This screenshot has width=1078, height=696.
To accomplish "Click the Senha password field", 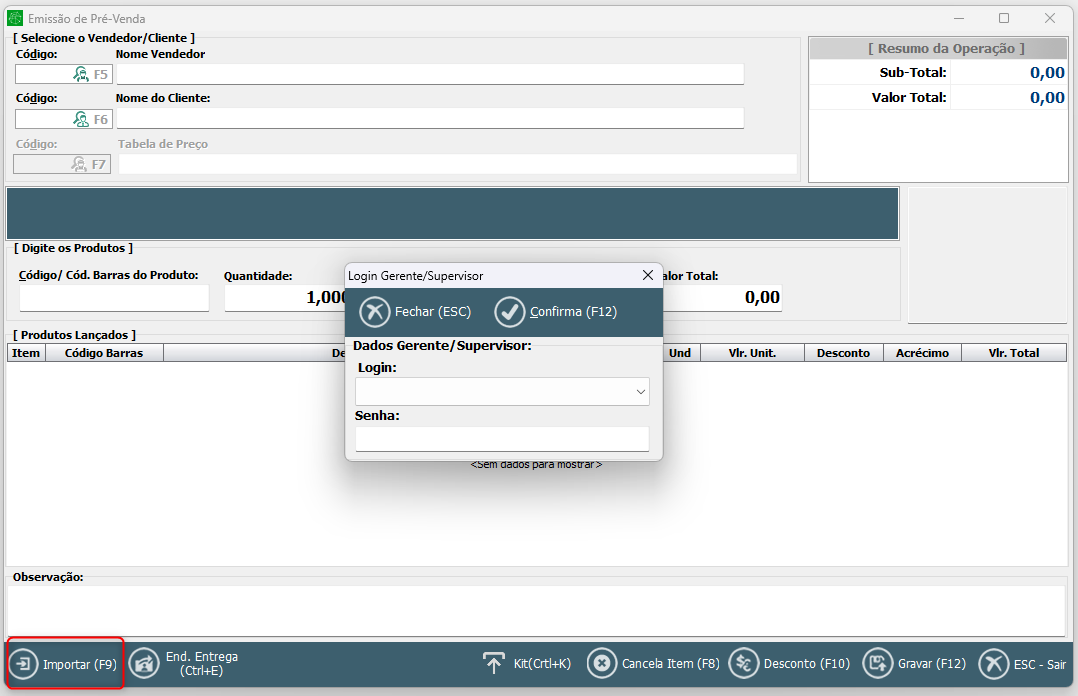I will (502, 439).
